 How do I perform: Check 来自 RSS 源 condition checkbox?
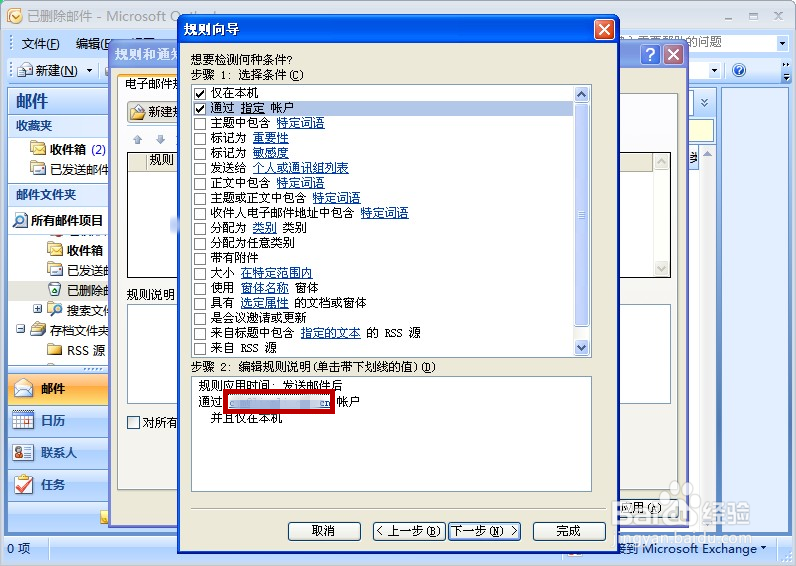click(200, 348)
